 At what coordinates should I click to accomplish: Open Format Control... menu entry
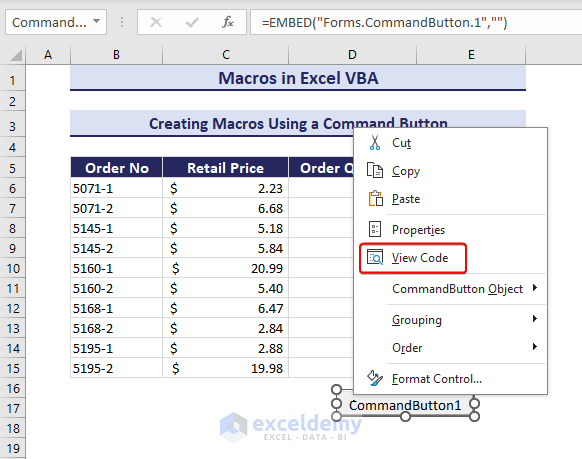pos(450,378)
